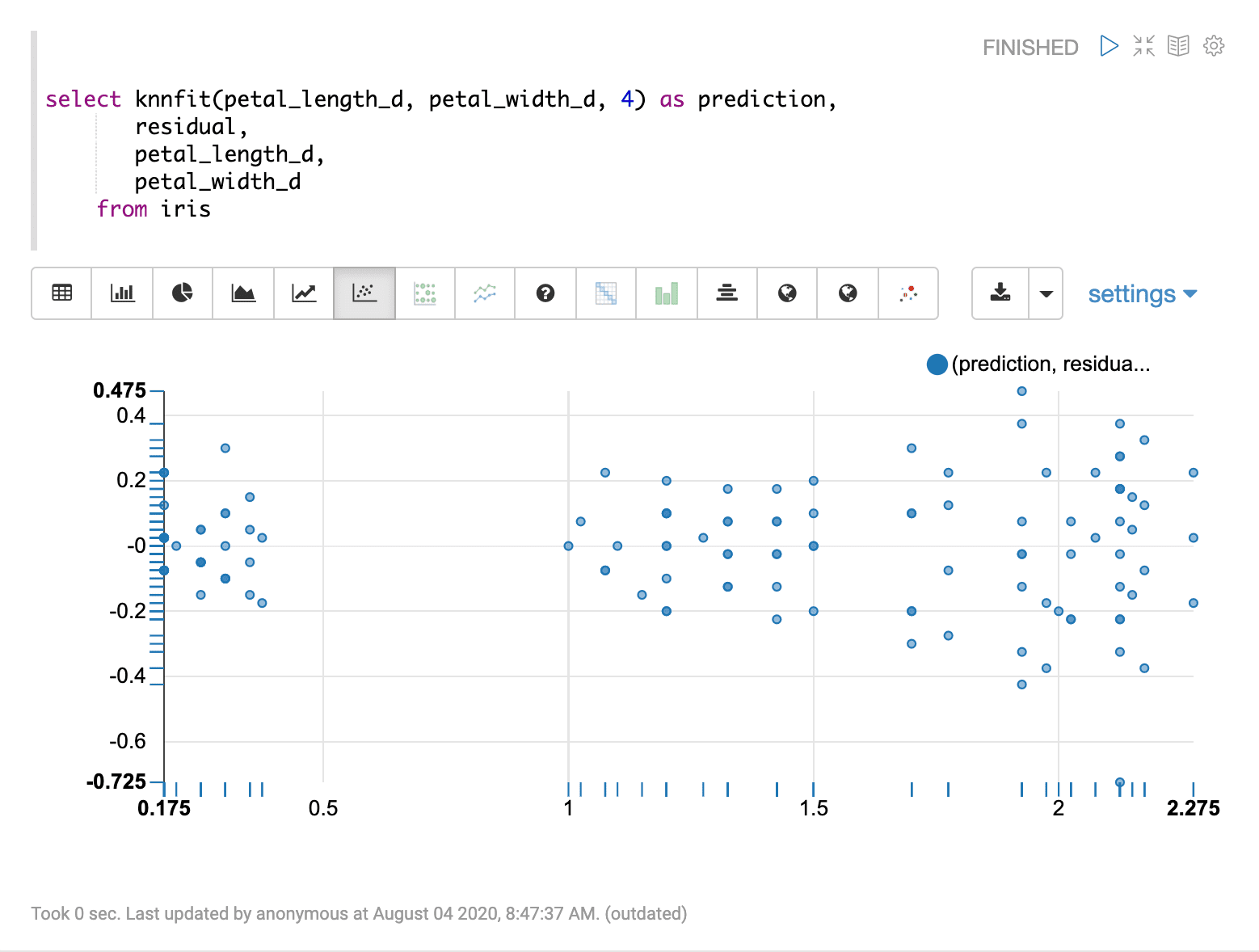
Task: Select the heatmap visualization icon
Action: click(x=605, y=293)
